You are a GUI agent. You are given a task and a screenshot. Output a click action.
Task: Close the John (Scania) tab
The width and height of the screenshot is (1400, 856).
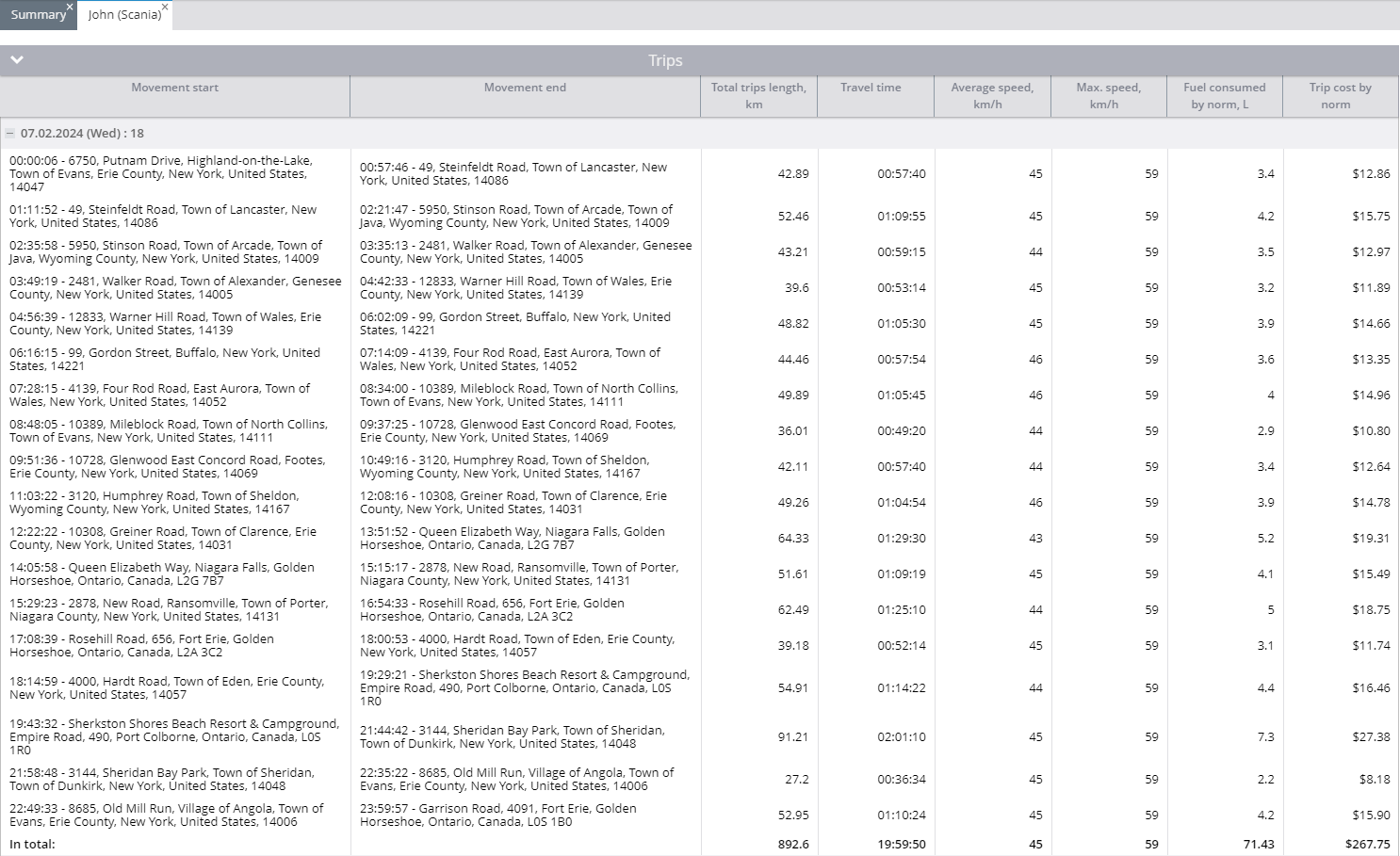tap(165, 7)
